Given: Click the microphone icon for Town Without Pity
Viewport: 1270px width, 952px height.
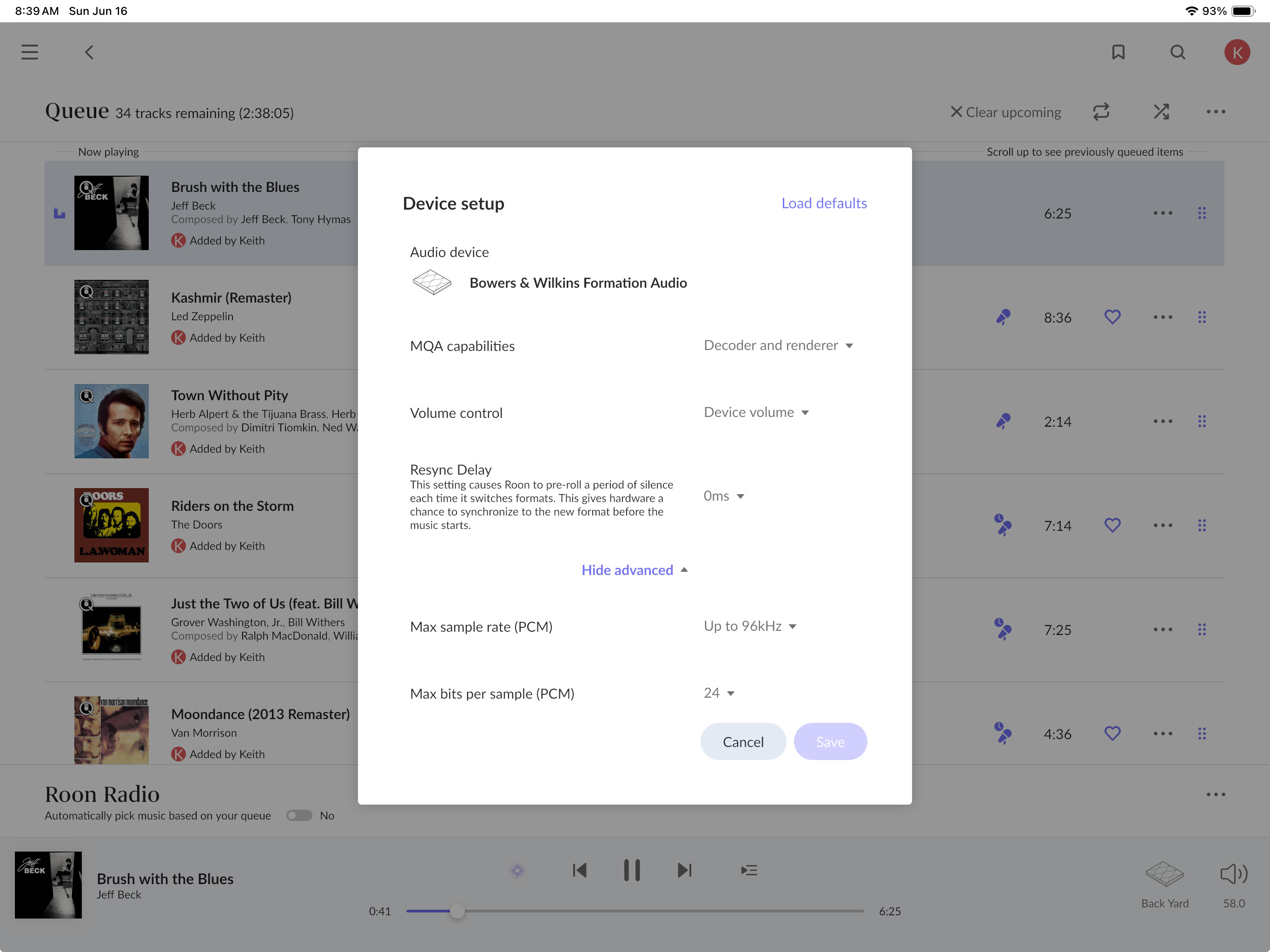Looking at the screenshot, I should (1003, 421).
